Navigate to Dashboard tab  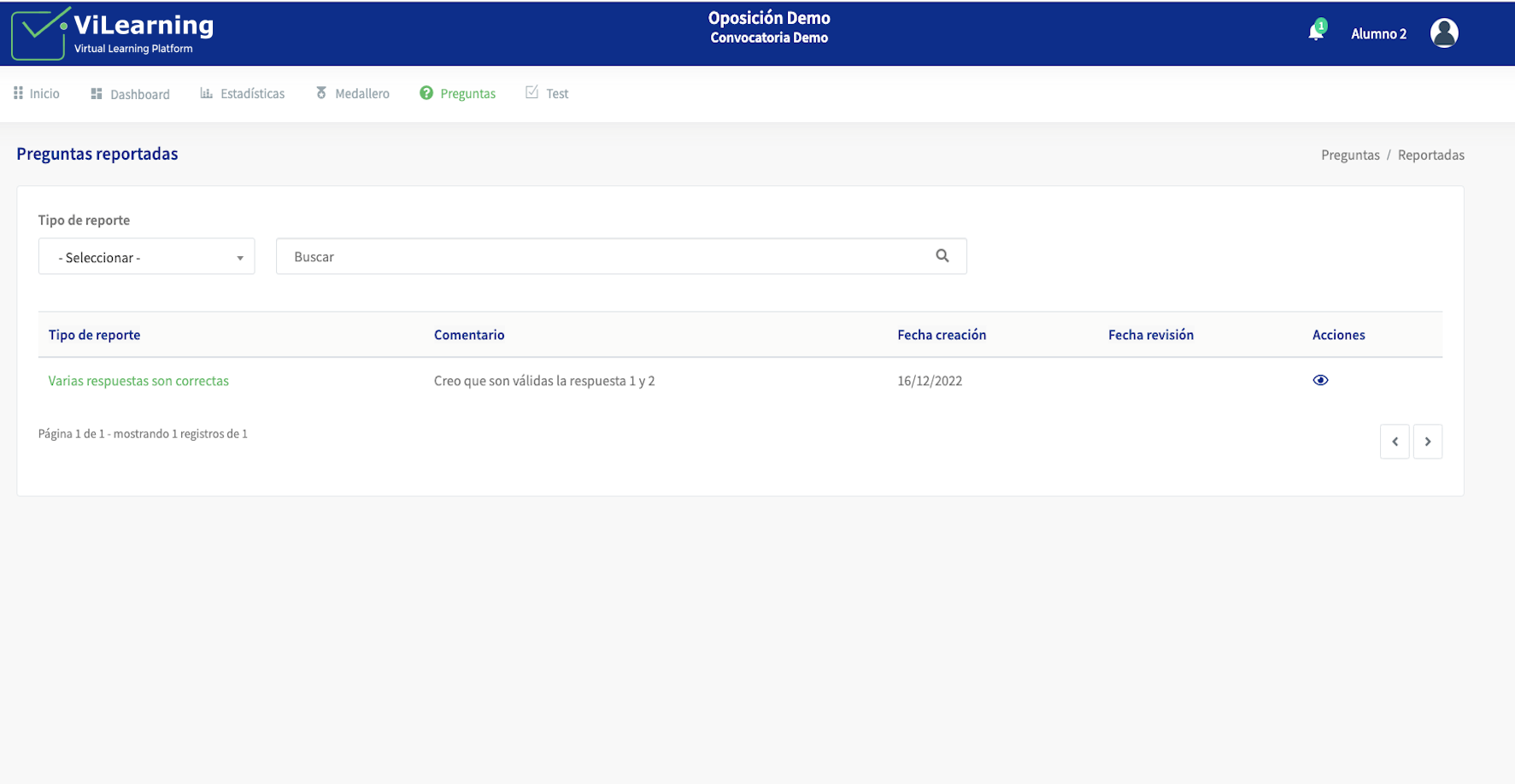point(131,94)
